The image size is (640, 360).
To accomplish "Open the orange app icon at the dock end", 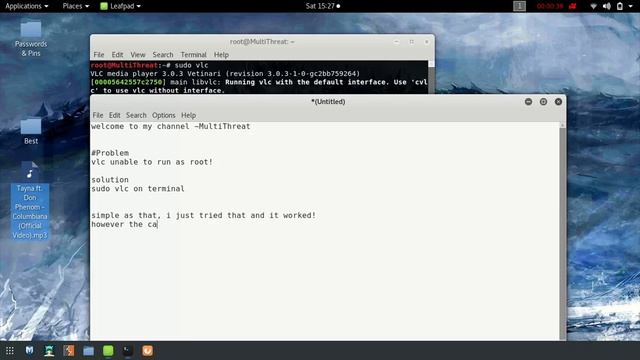I will point(147,351).
